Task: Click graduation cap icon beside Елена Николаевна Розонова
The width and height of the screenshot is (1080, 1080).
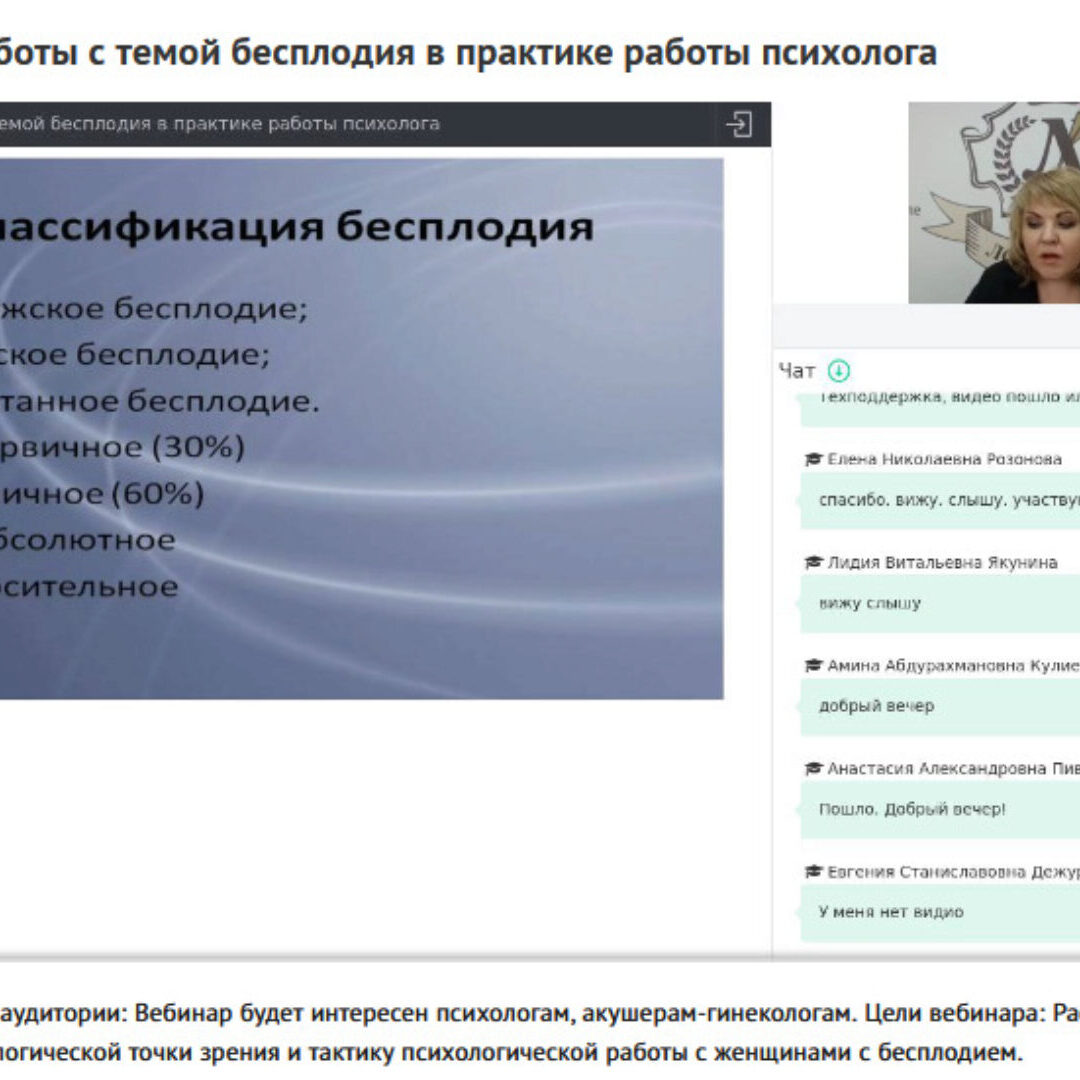Action: pyautogui.click(x=814, y=459)
